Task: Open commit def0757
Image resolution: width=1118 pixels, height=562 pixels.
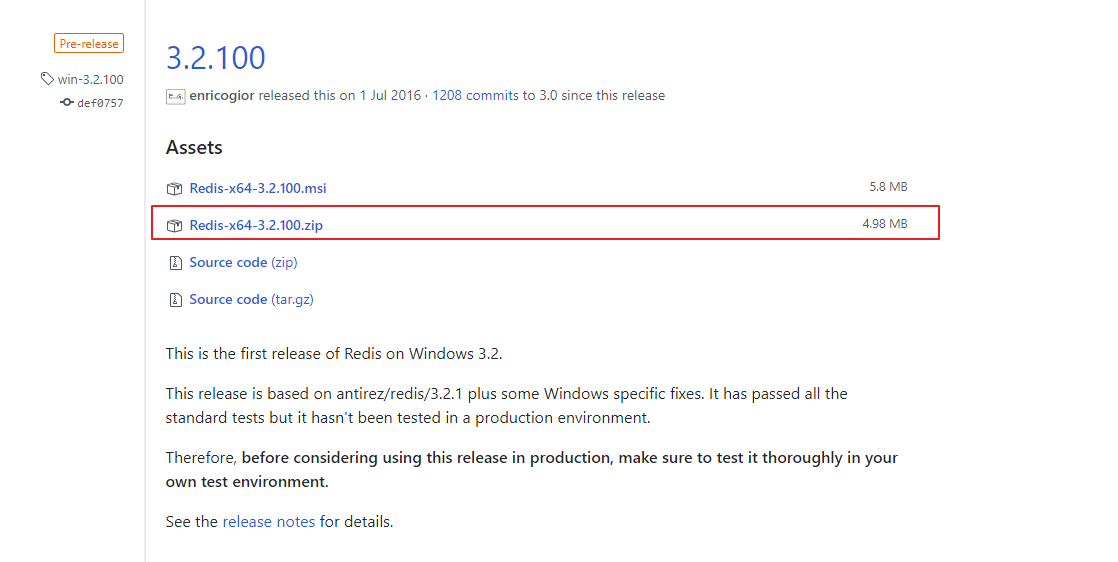Action: click(x=100, y=103)
